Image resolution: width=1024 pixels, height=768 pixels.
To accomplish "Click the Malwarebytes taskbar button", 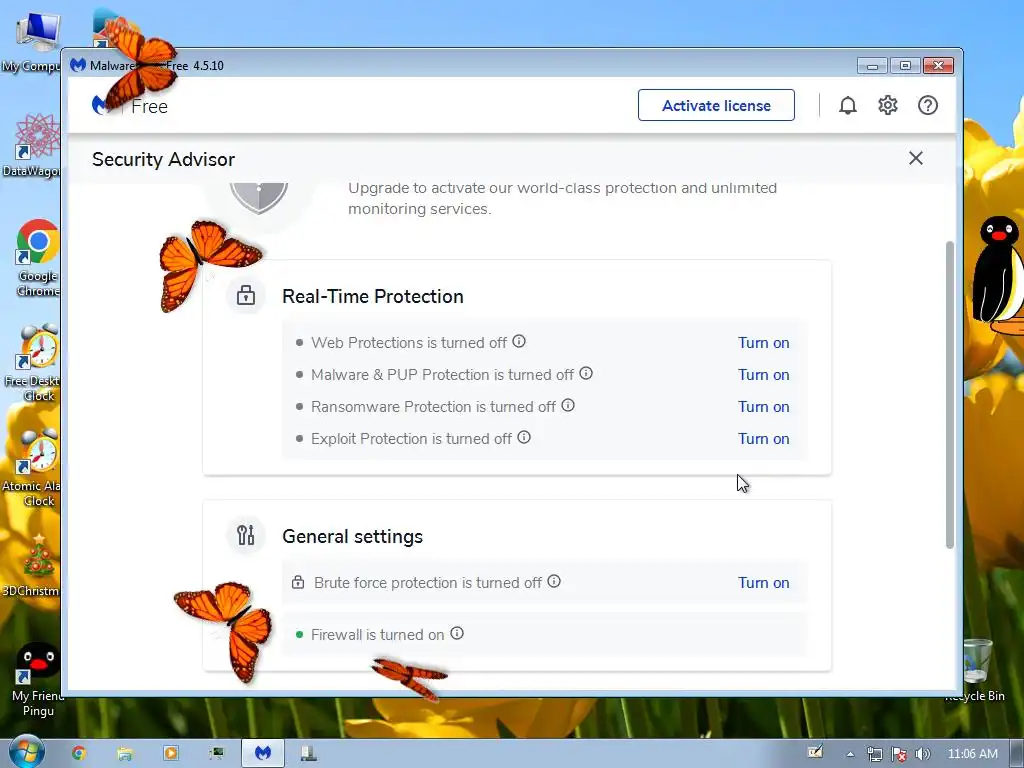I will pos(263,753).
